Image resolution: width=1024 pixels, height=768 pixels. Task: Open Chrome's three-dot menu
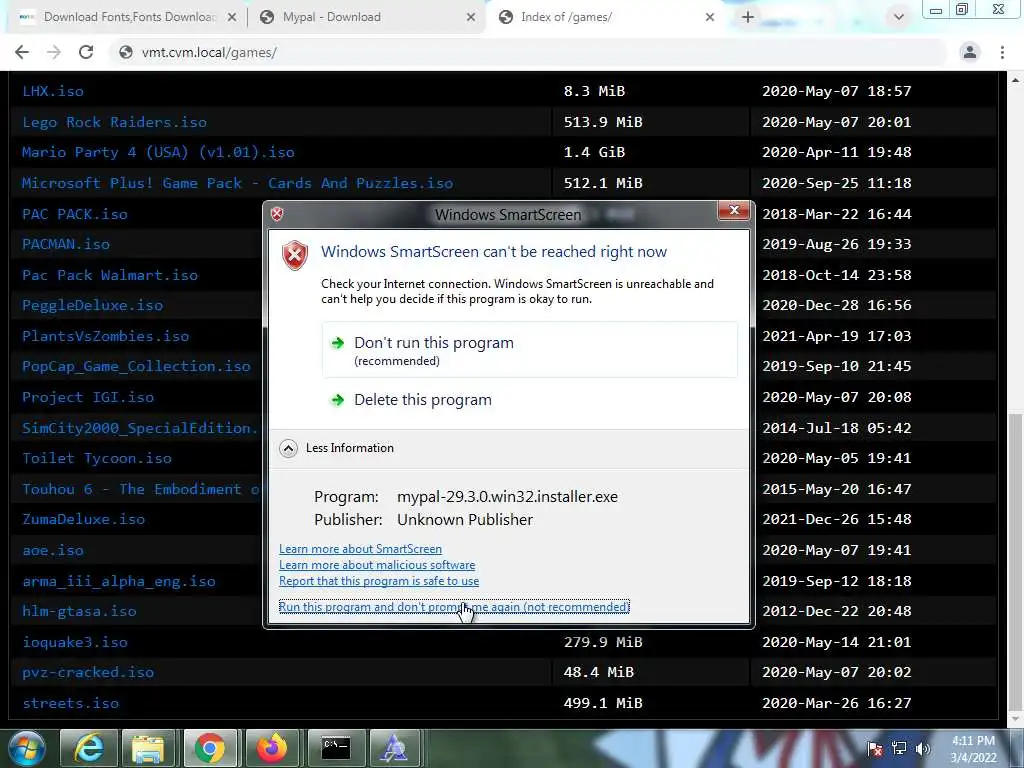click(x=1002, y=52)
